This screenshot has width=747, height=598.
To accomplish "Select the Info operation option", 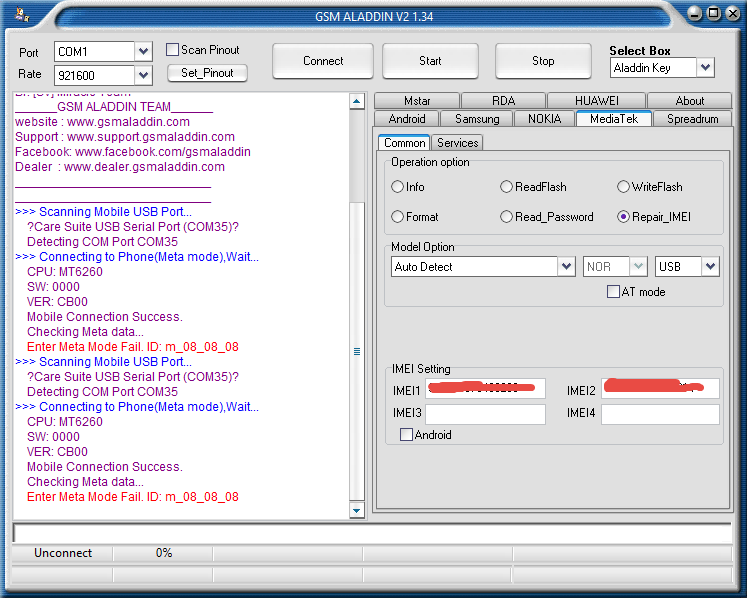I will (397, 187).
